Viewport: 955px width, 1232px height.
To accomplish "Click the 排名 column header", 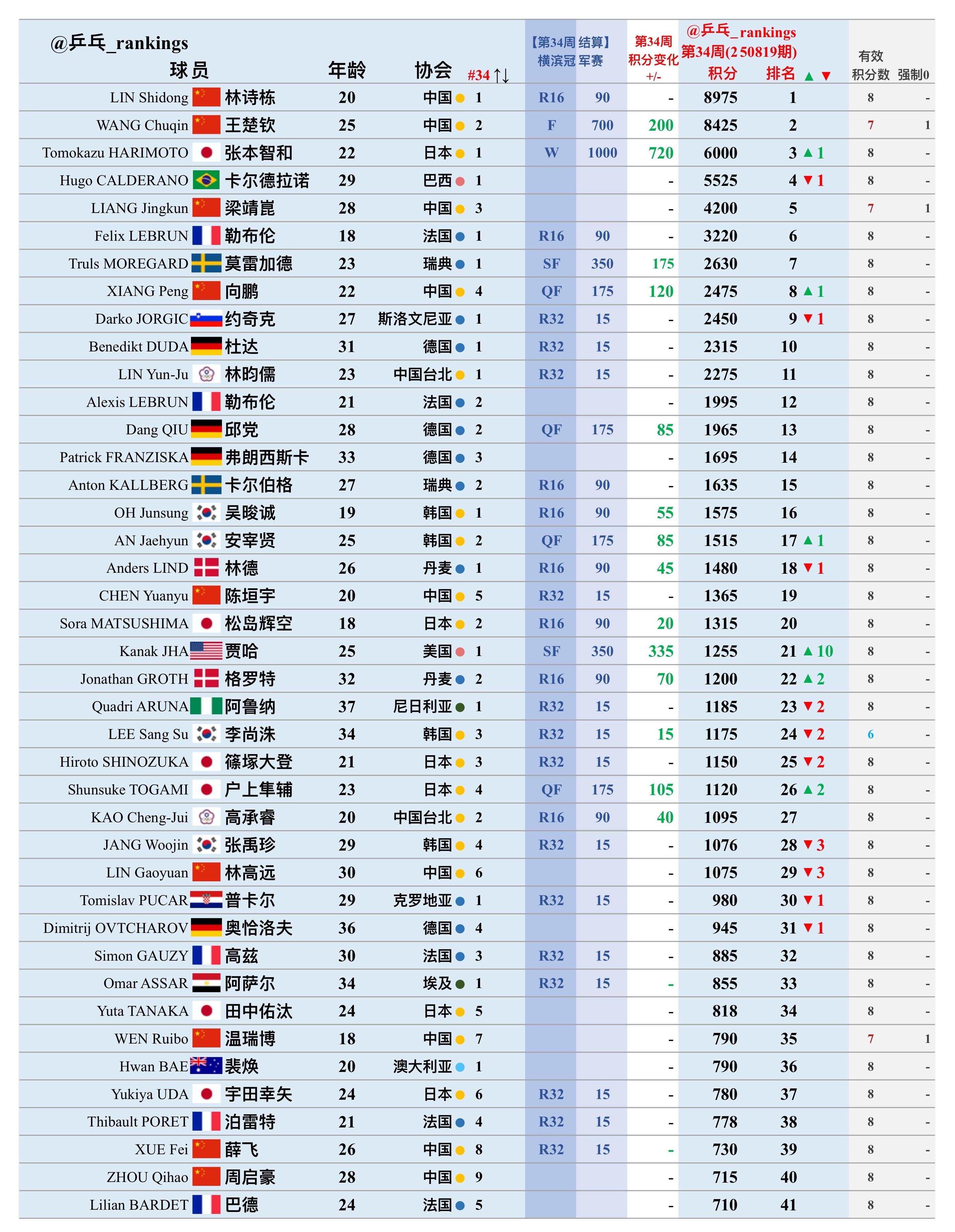I will coord(780,73).
